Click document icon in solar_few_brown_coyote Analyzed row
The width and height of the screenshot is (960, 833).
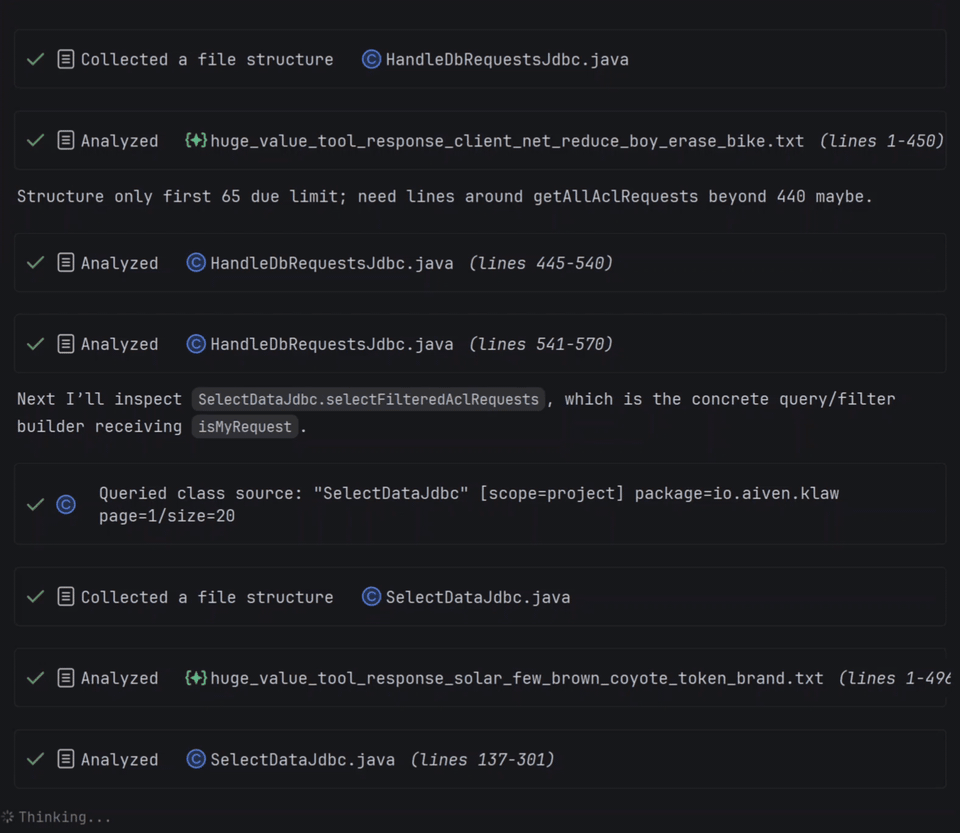(x=66, y=678)
